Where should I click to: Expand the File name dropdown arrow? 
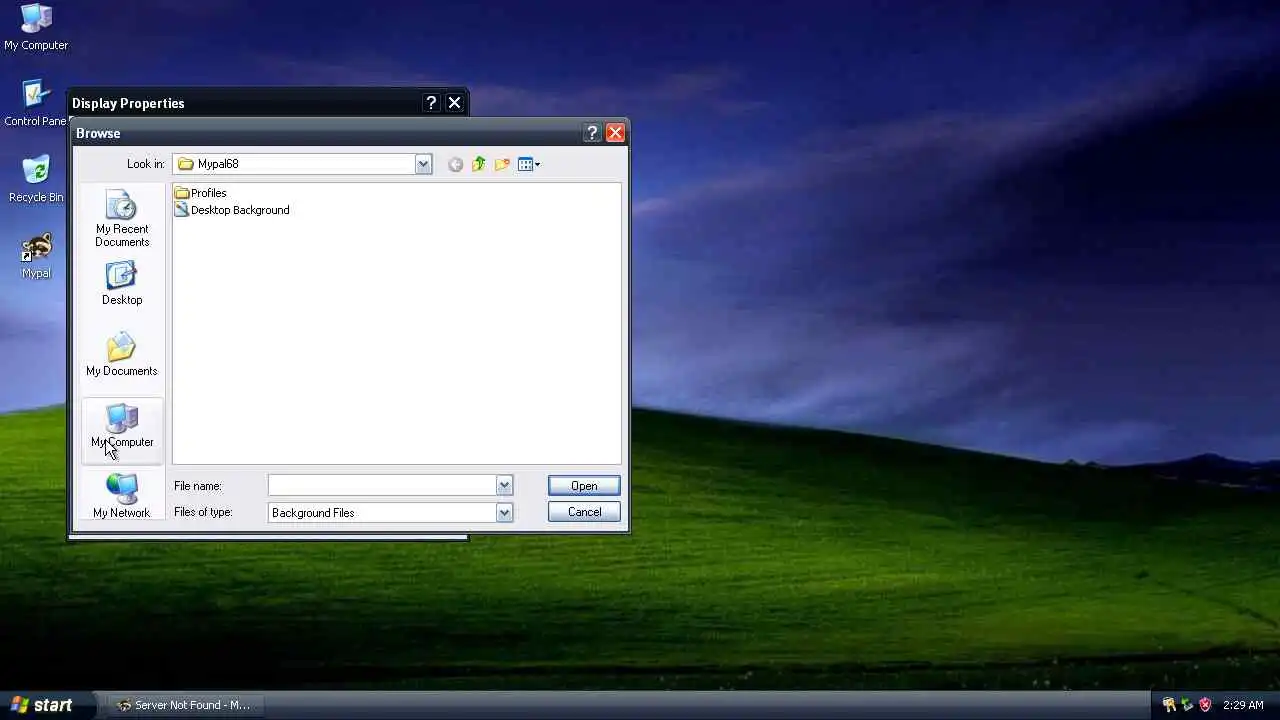point(504,485)
